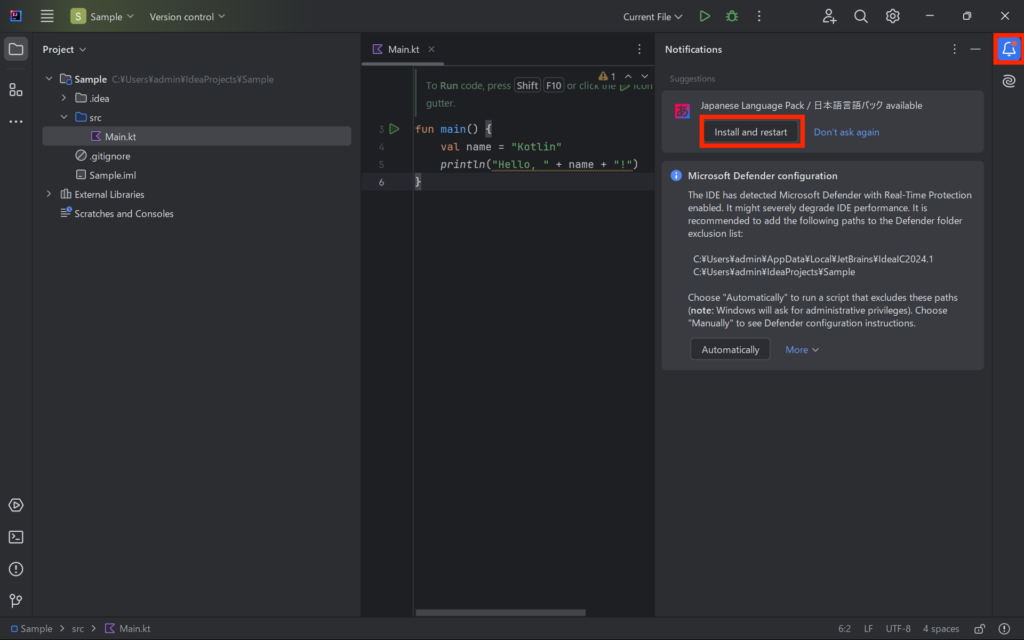Toggle the Notifications bell
The width and height of the screenshot is (1024, 640).
[x=1009, y=49]
